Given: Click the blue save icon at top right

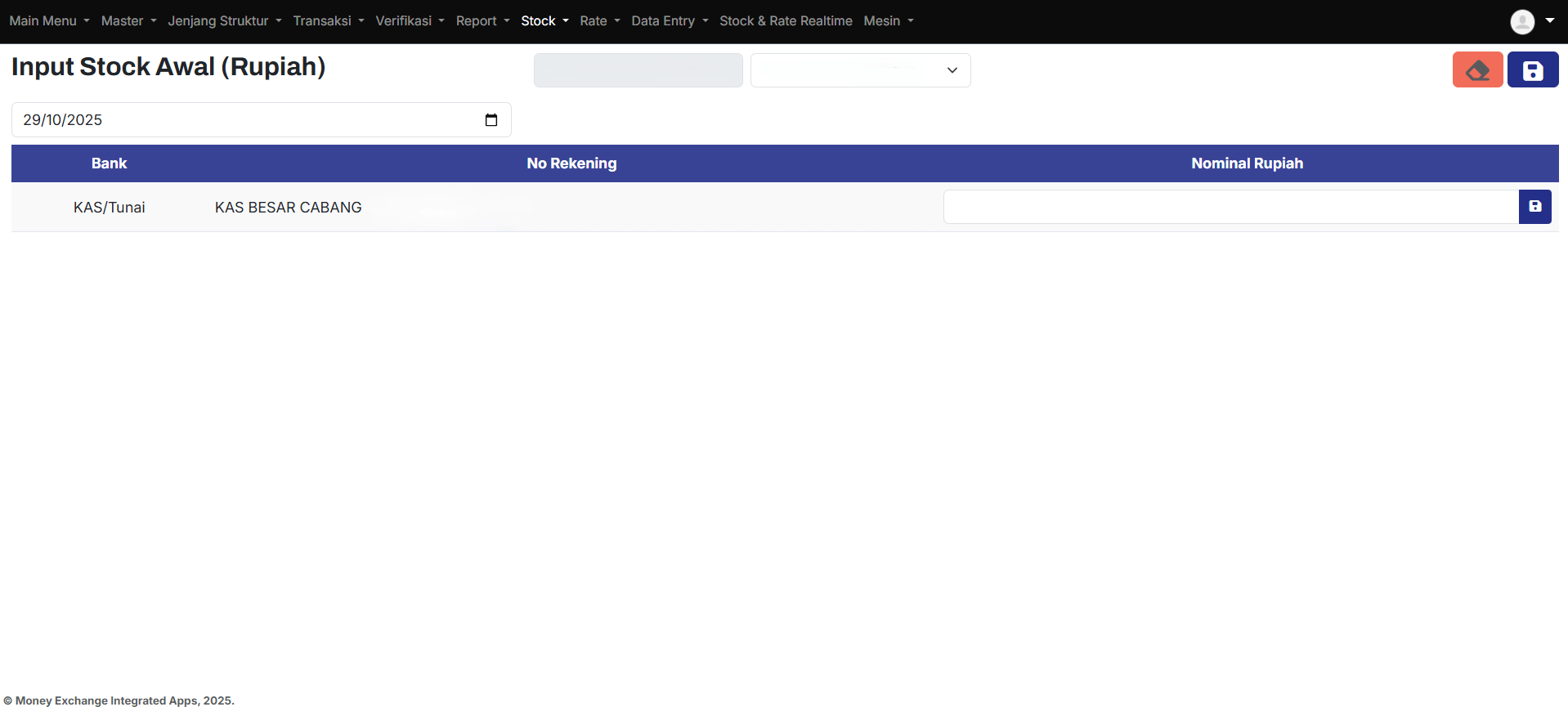Looking at the screenshot, I should (1532, 70).
